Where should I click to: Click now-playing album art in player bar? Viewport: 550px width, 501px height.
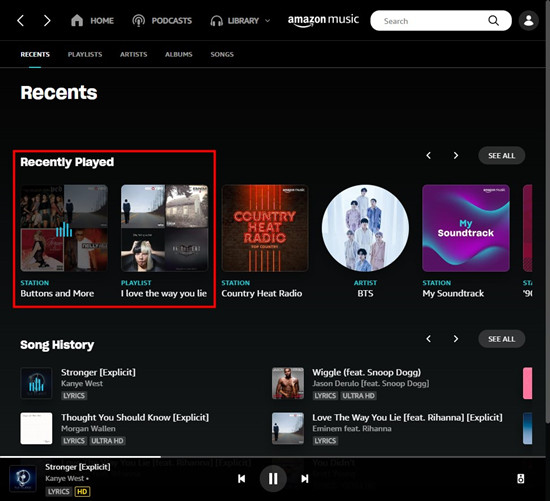tap(23, 479)
